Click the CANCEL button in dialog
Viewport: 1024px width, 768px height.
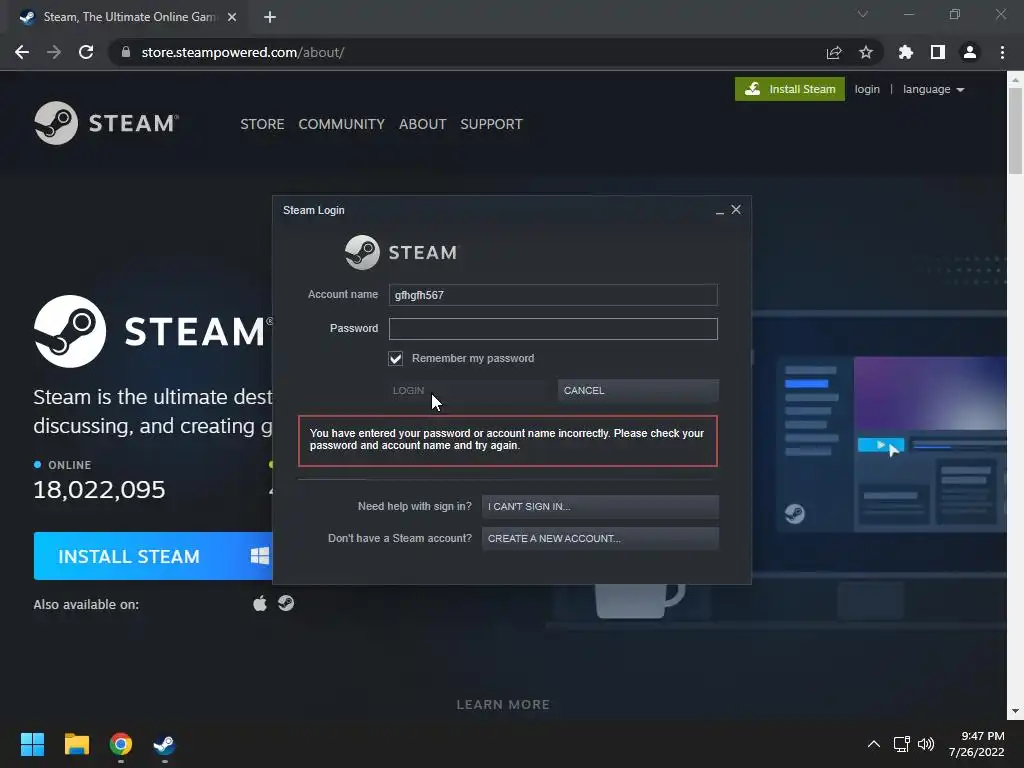(x=638, y=391)
